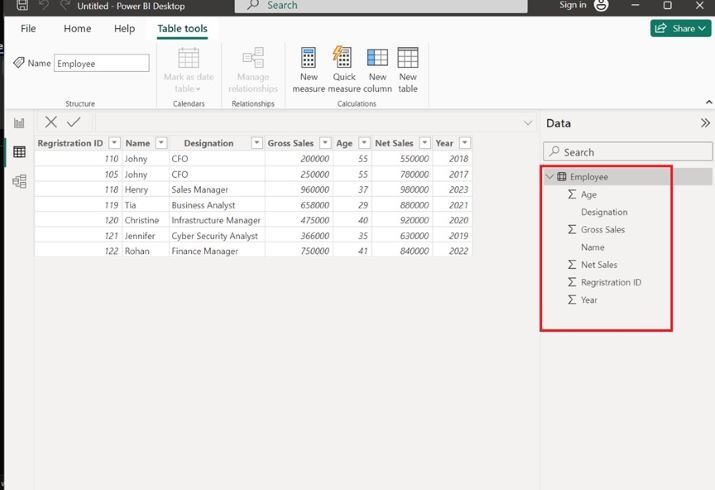Viewport: 715px width, 490px height.
Task: Click the table Name input field
Action: click(102, 63)
